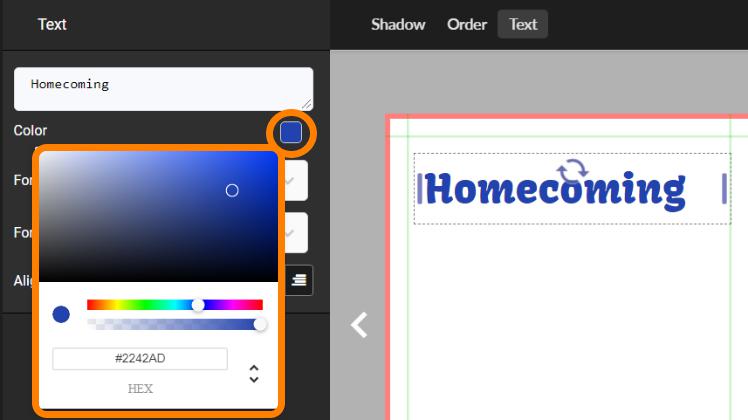
Task: Click the blue Color swatch button
Action: pyautogui.click(x=291, y=132)
